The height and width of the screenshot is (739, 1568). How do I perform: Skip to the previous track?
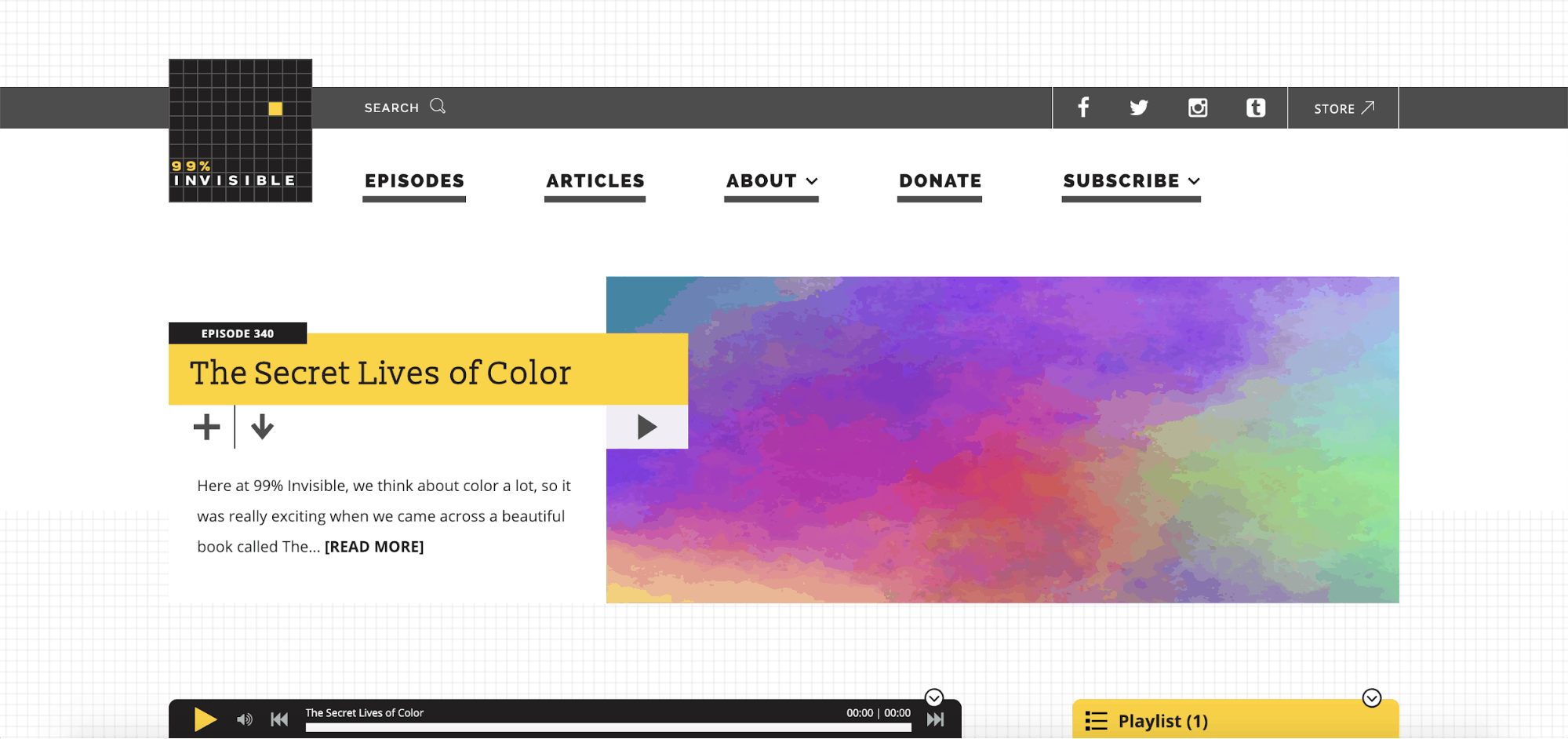pyautogui.click(x=279, y=719)
